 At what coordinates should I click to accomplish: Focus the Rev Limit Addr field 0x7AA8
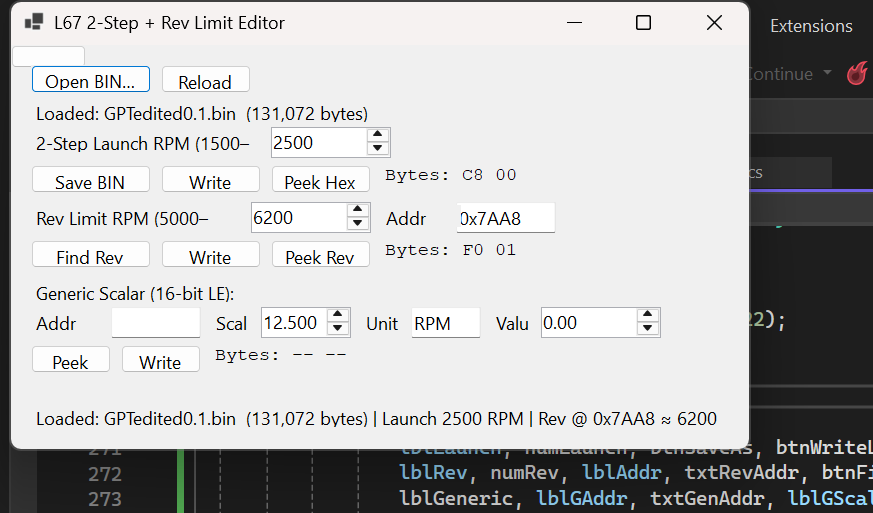(505, 218)
